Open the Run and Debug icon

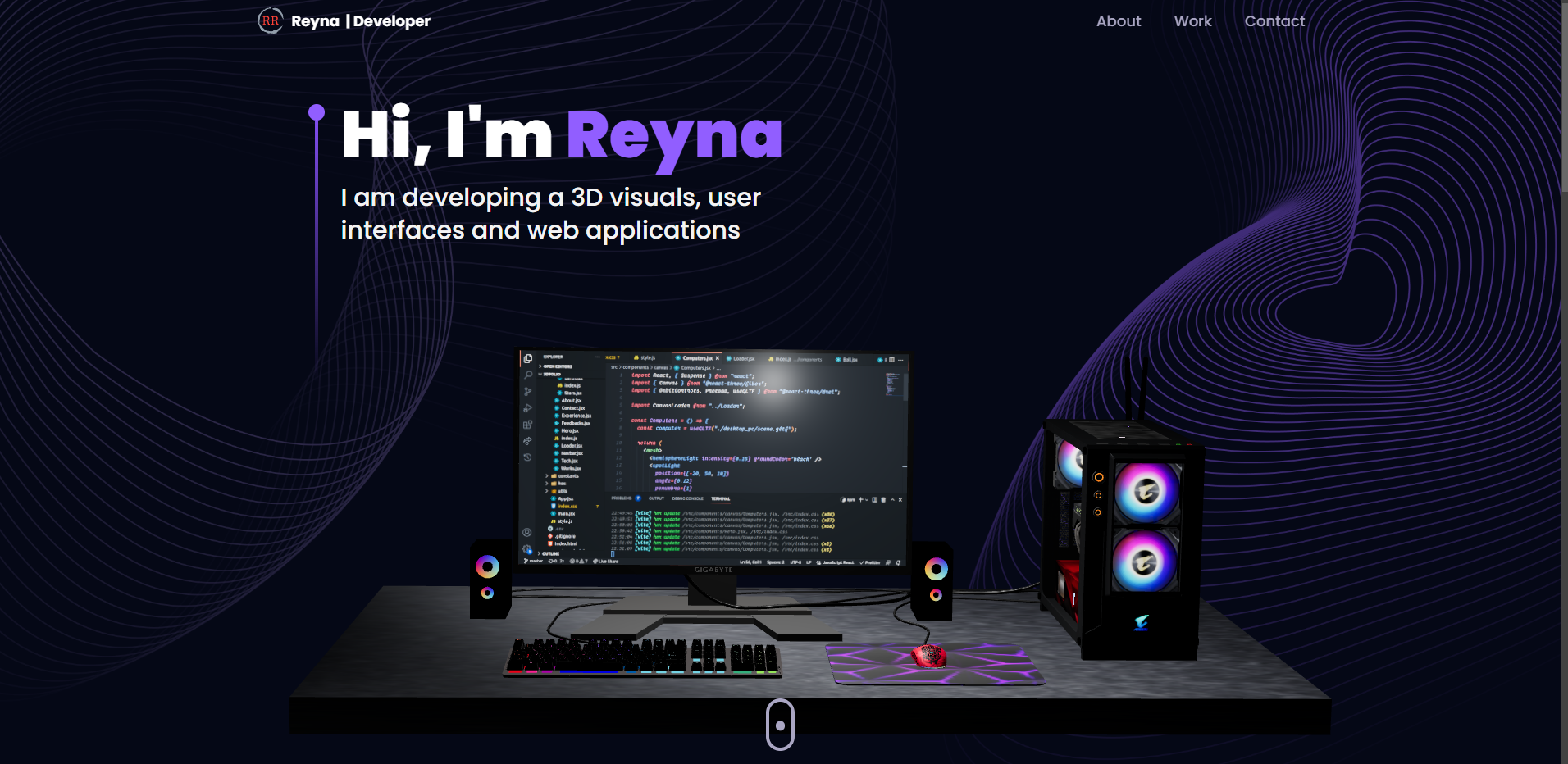coord(527,408)
